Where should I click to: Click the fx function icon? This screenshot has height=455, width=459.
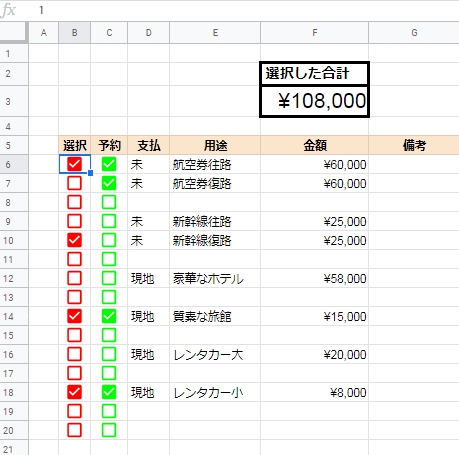pyautogui.click(x=8, y=10)
